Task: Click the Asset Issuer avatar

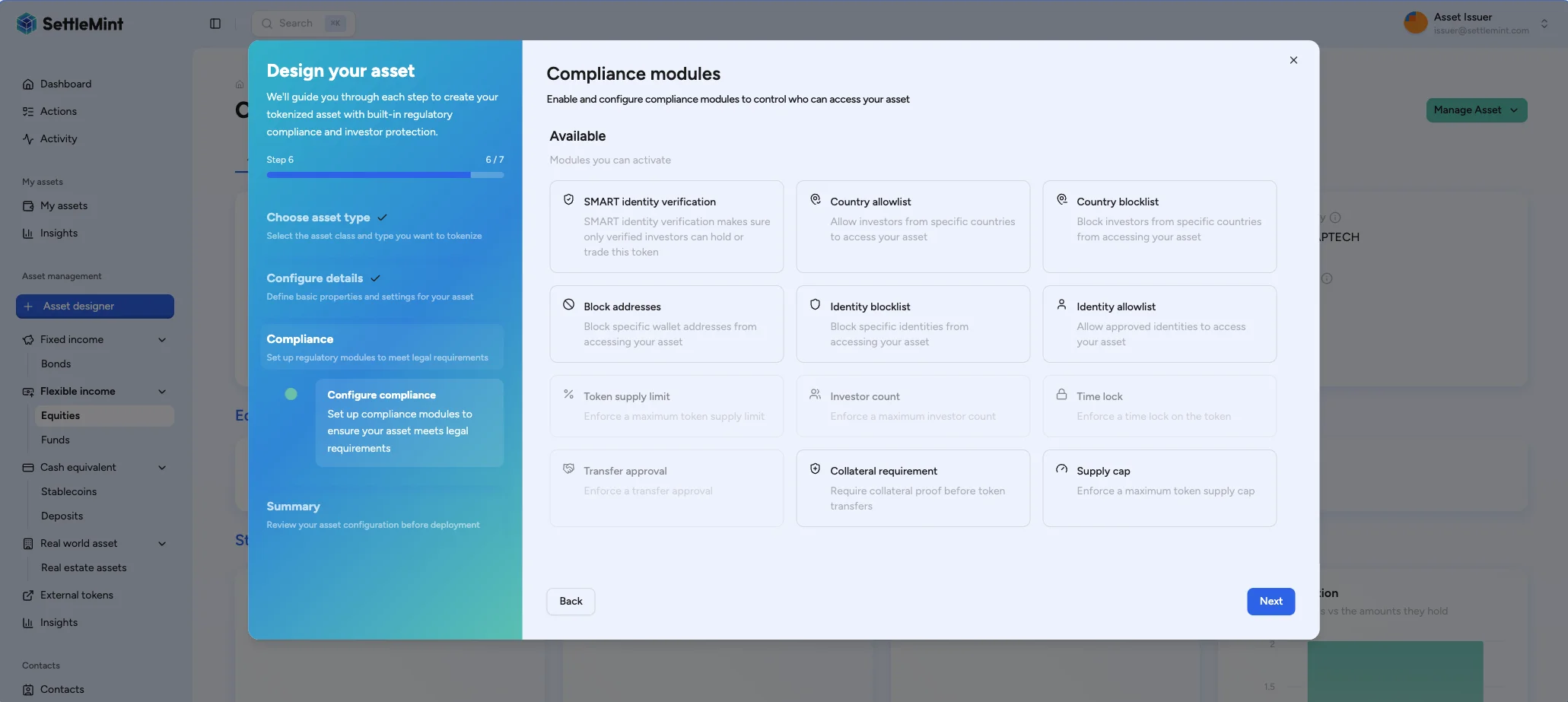Action: tap(1415, 23)
